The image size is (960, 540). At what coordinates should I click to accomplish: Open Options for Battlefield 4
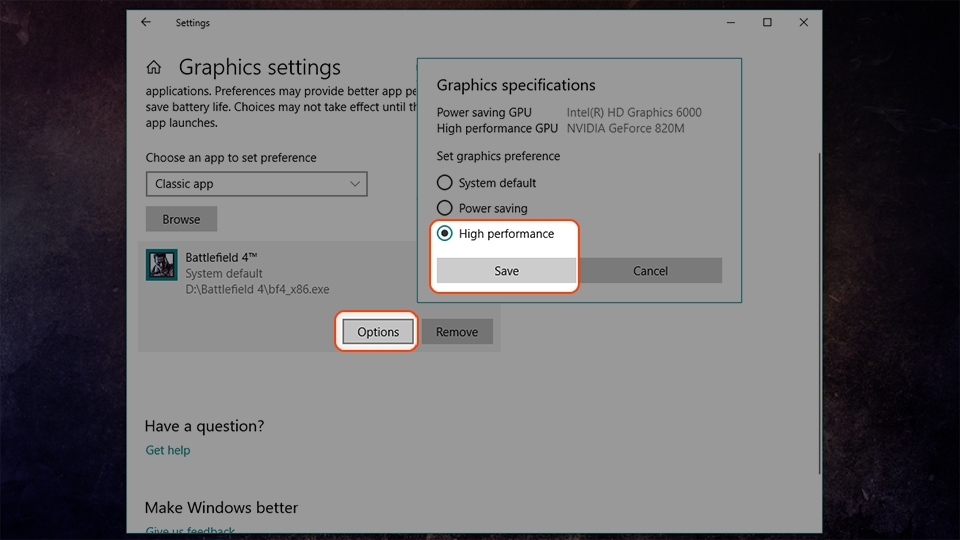click(x=378, y=331)
